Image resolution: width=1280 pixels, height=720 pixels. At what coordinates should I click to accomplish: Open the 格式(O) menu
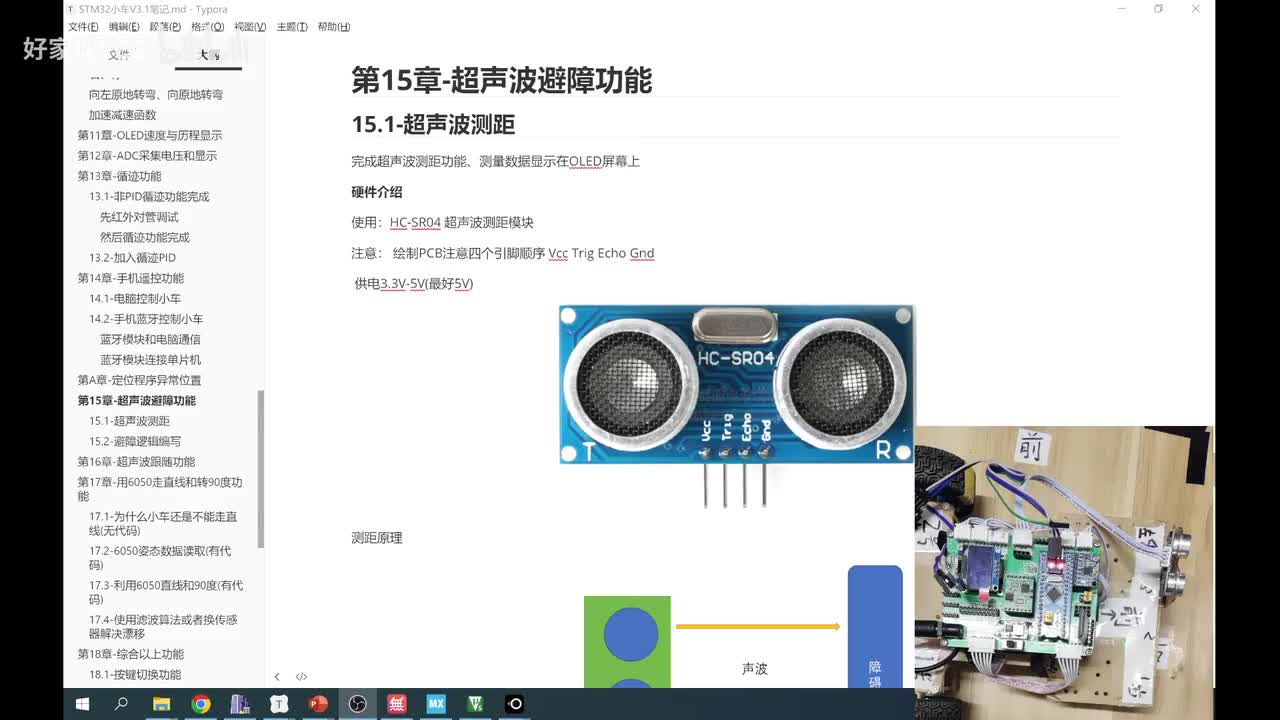point(208,27)
